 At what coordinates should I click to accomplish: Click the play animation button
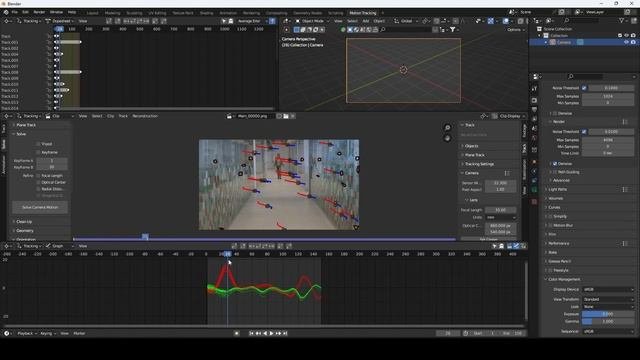pyautogui.click(x=271, y=333)
